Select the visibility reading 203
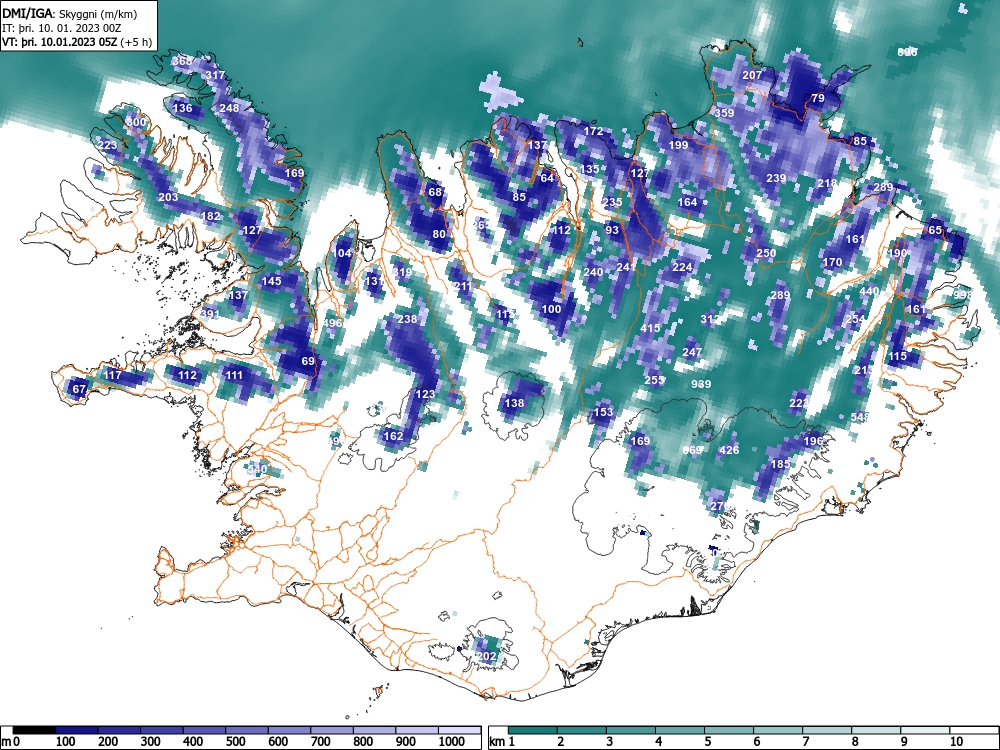This screenshot has width=1000, height=750. (x=168, y=197)
